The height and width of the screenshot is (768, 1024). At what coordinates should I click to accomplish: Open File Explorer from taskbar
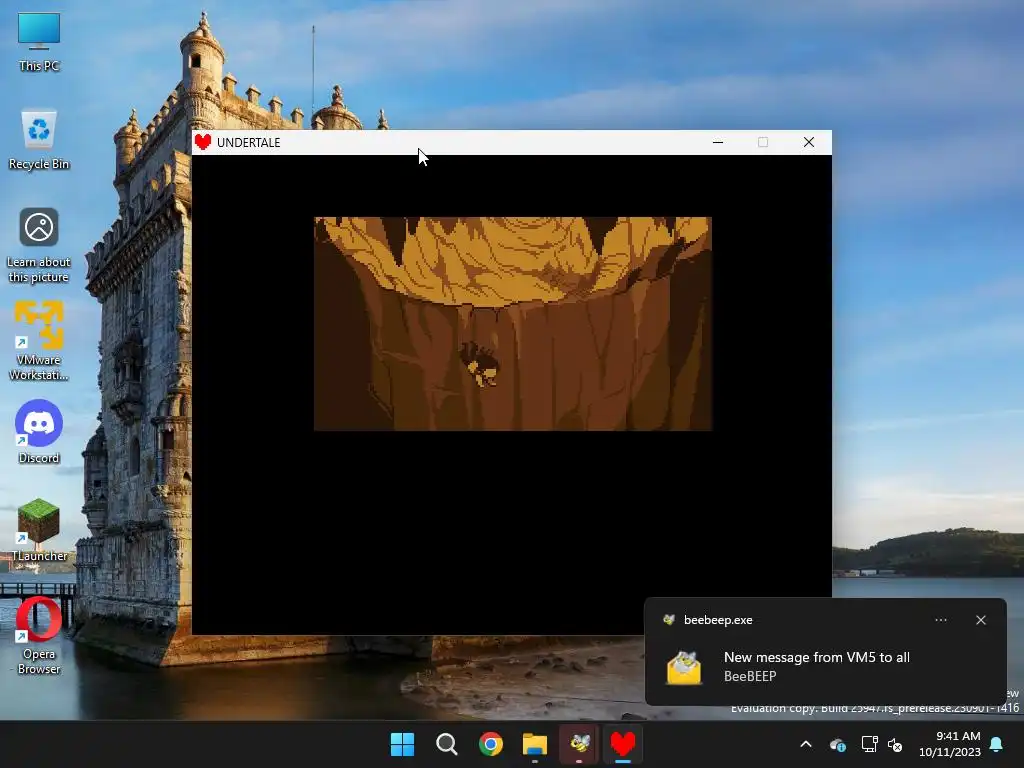pos(535,744)
